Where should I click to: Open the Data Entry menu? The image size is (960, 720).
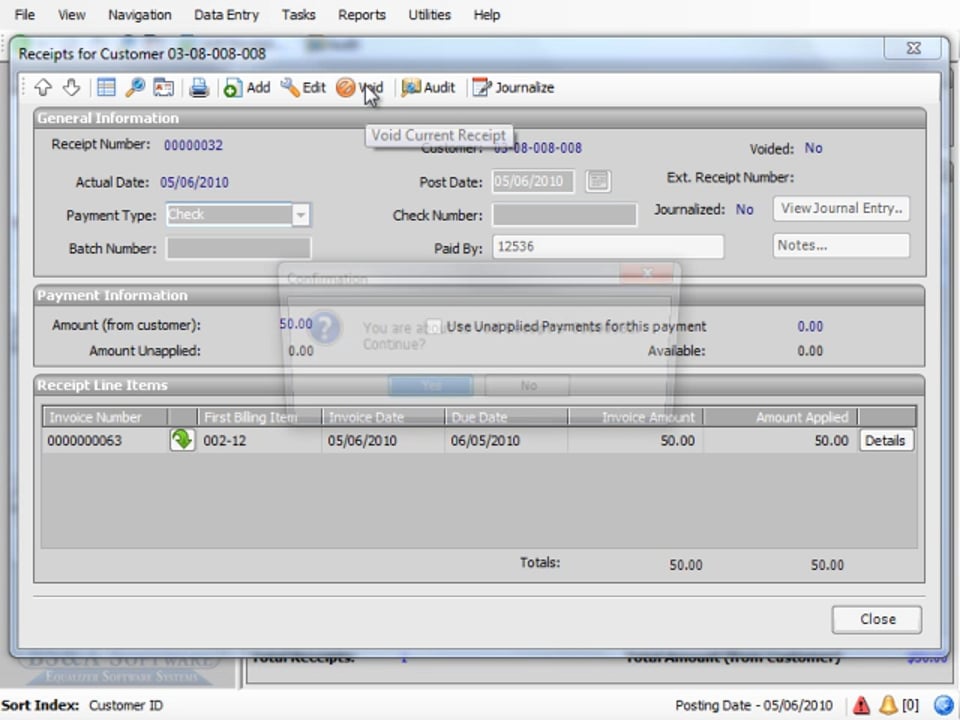coord(226,15)
